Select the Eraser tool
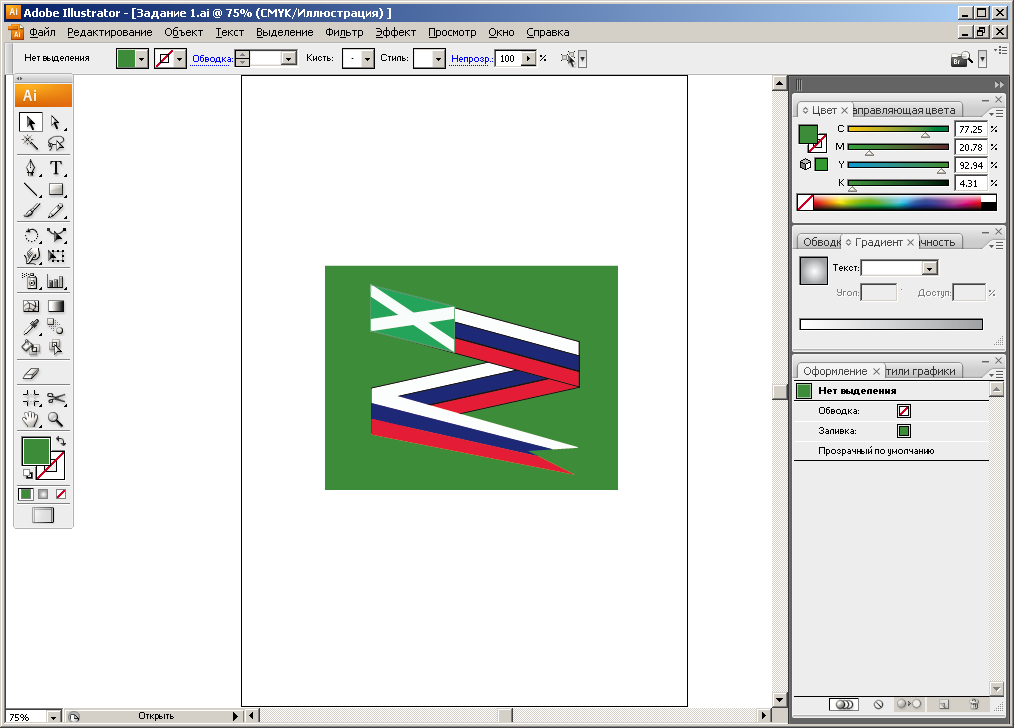This screenshot has width=1014, height=728. (x=30, y=374)
